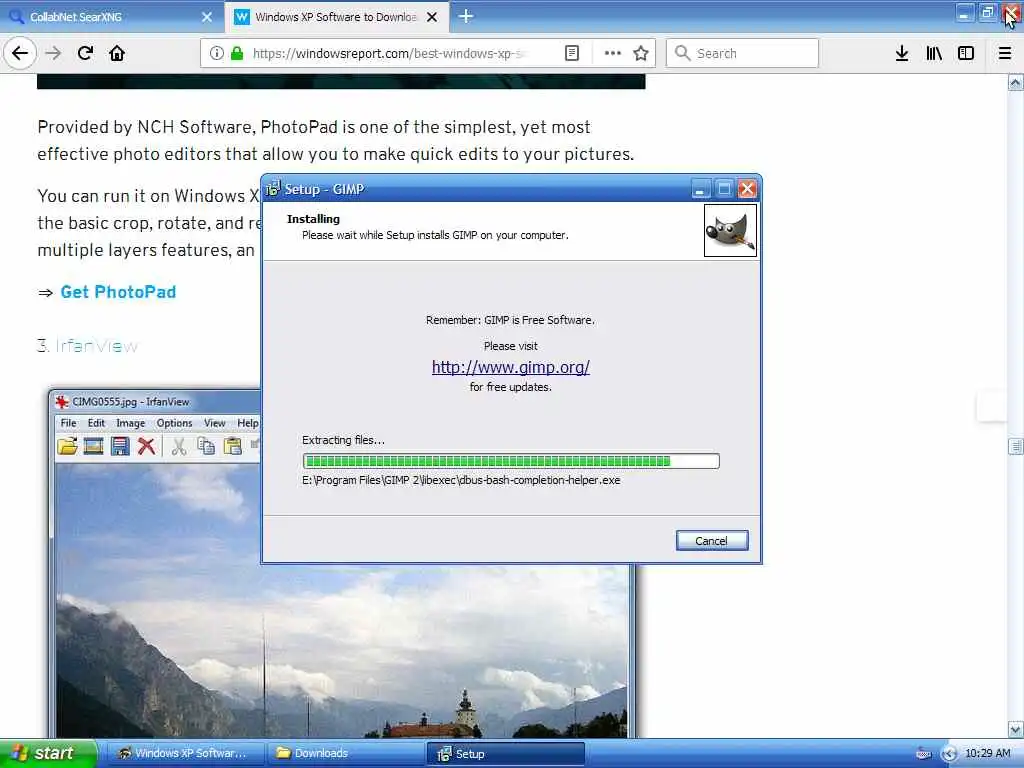The height and width of the screenshot is (768, 1024).
Task: Minimize the Firefox browser window
Action: (x=964, y=12)
